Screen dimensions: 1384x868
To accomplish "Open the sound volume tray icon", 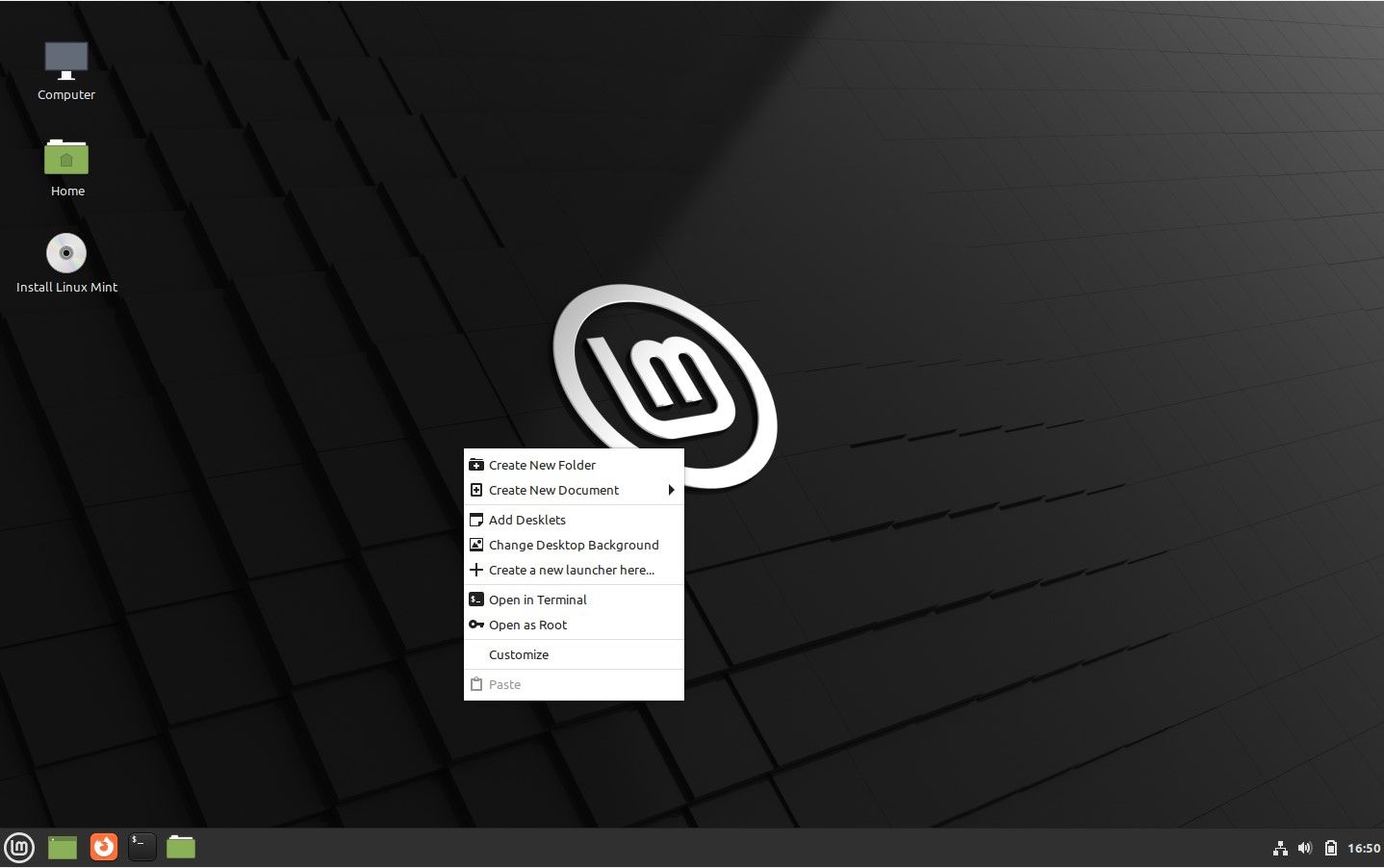I will pos(1305,848).
